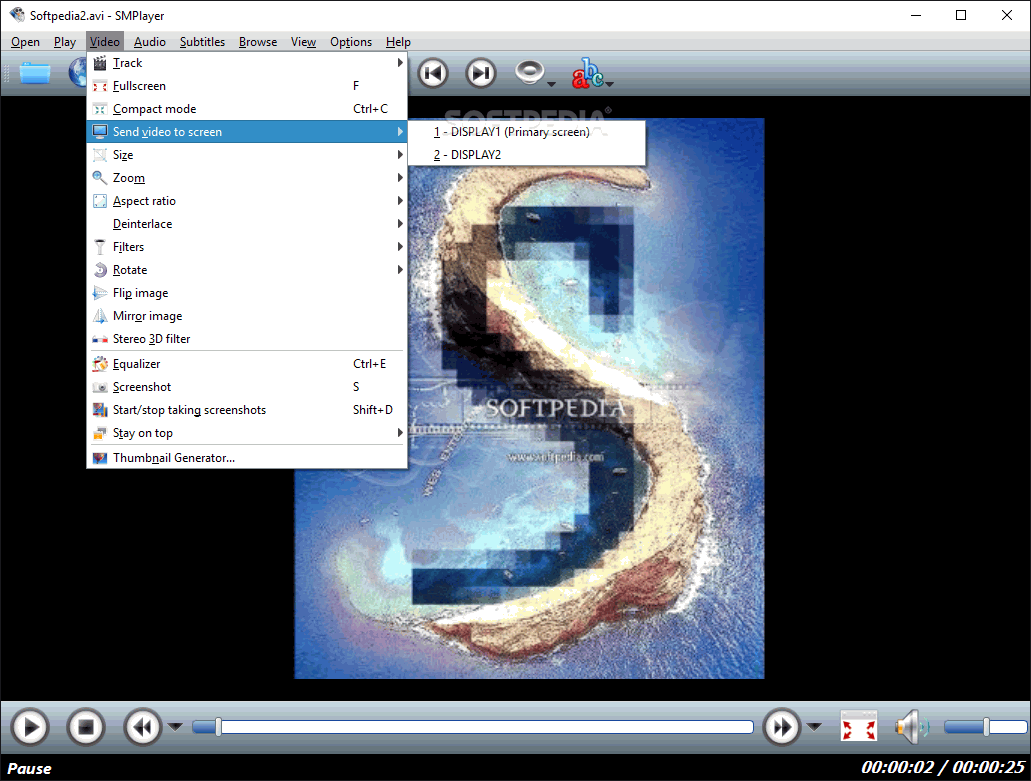
Task: Click the Zoom magnifier icon
Action: 100,178
